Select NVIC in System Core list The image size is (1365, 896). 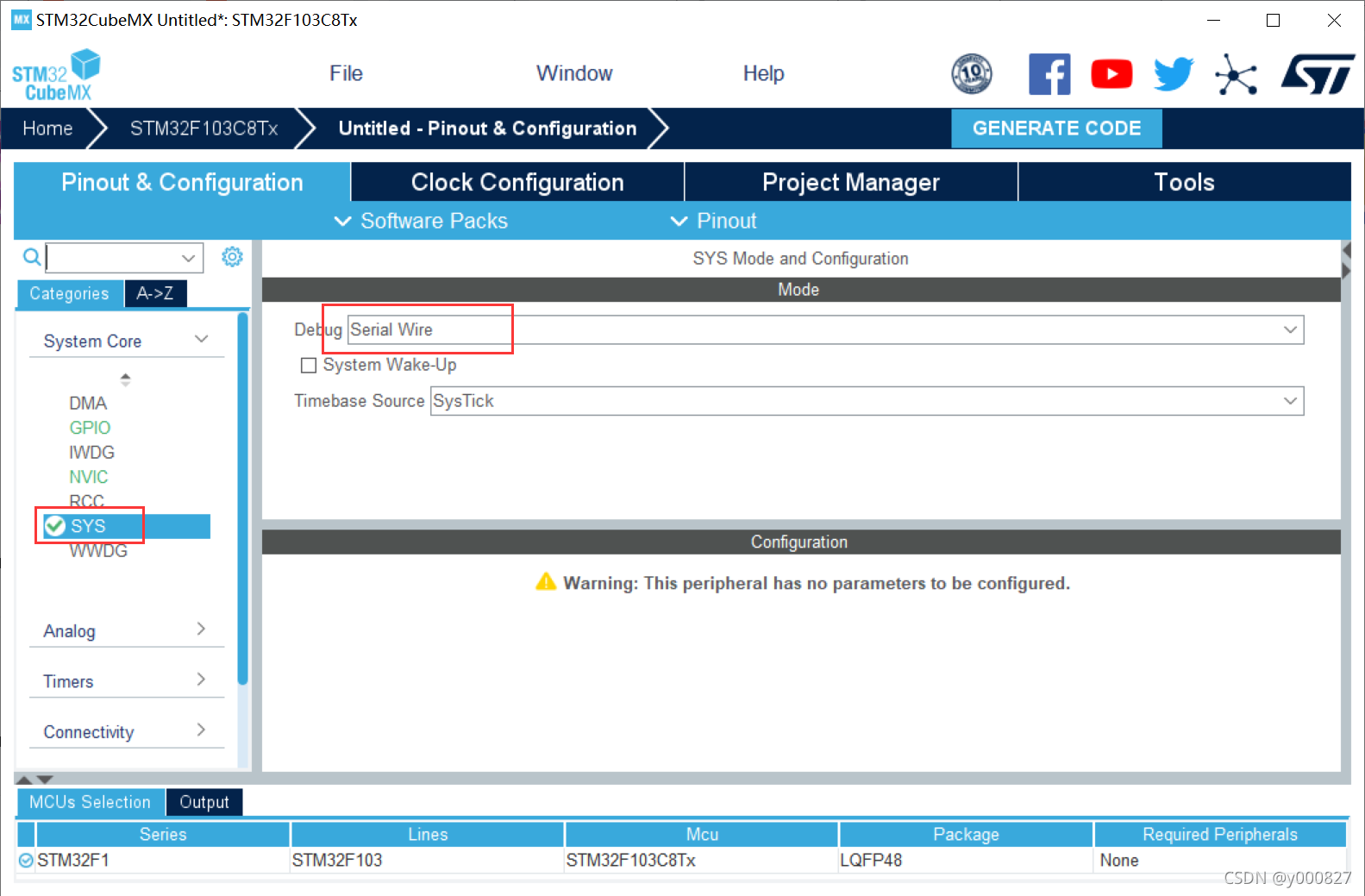click(89, 477)
